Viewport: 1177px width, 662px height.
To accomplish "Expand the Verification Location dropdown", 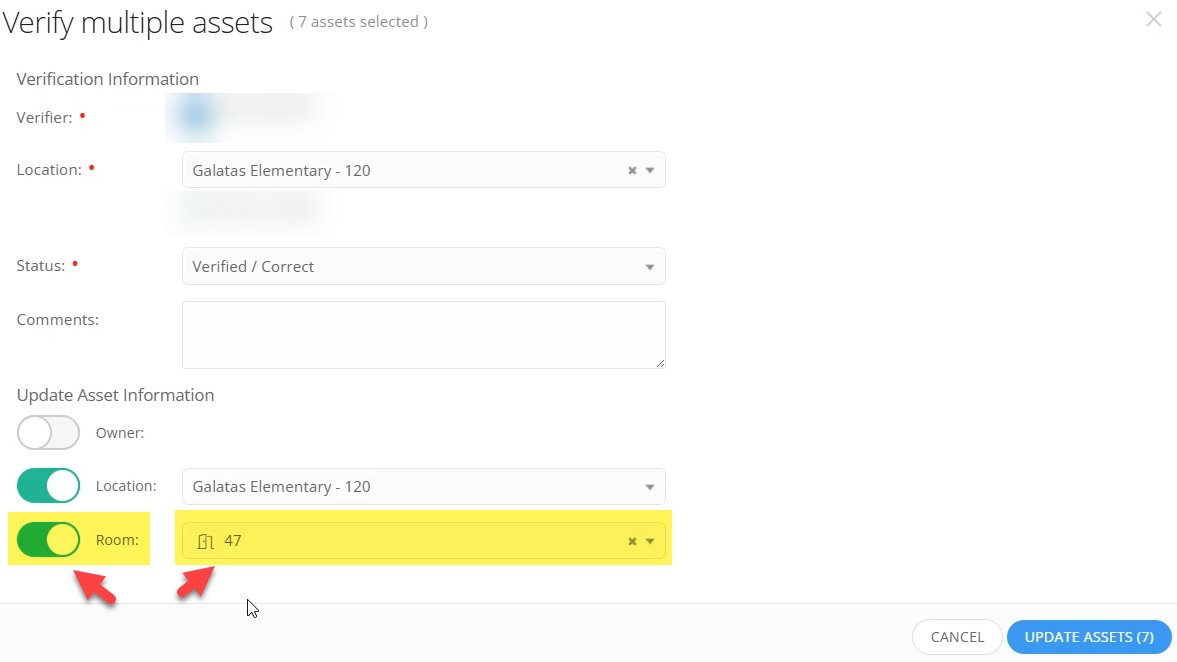I will [650, 170].
